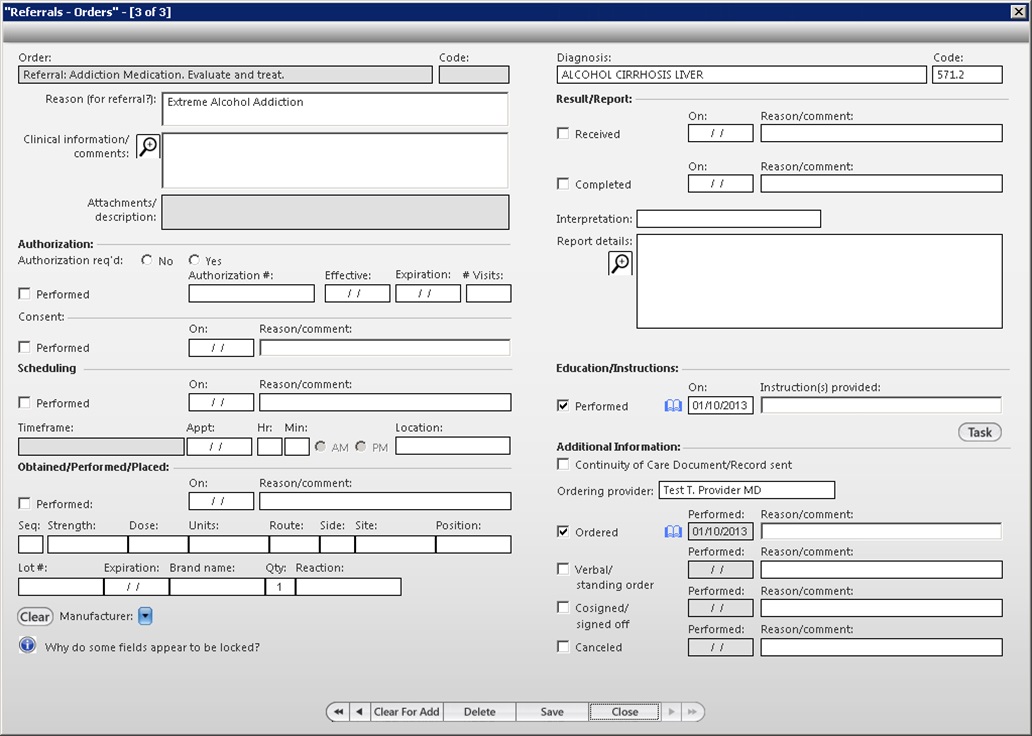This screenshot has height=736, width=1032.
Task: Click the Task button
Action: 979,432
